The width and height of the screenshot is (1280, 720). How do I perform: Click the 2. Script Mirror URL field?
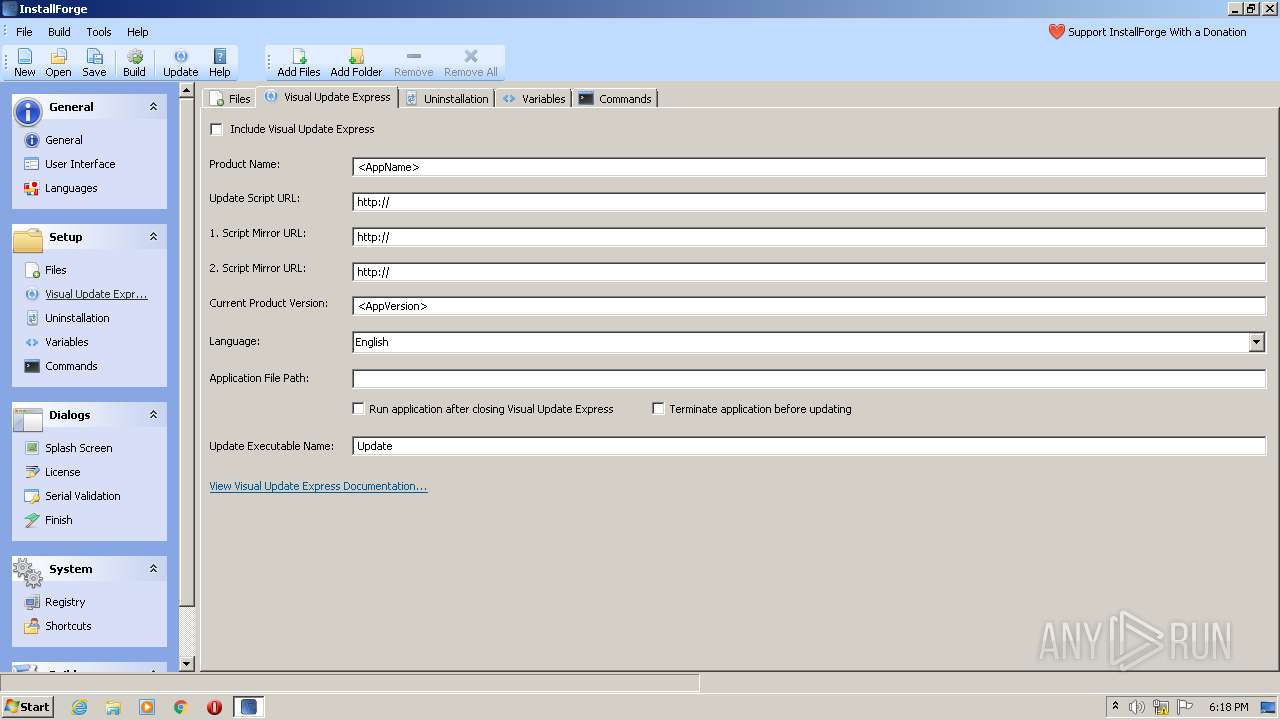809,272
